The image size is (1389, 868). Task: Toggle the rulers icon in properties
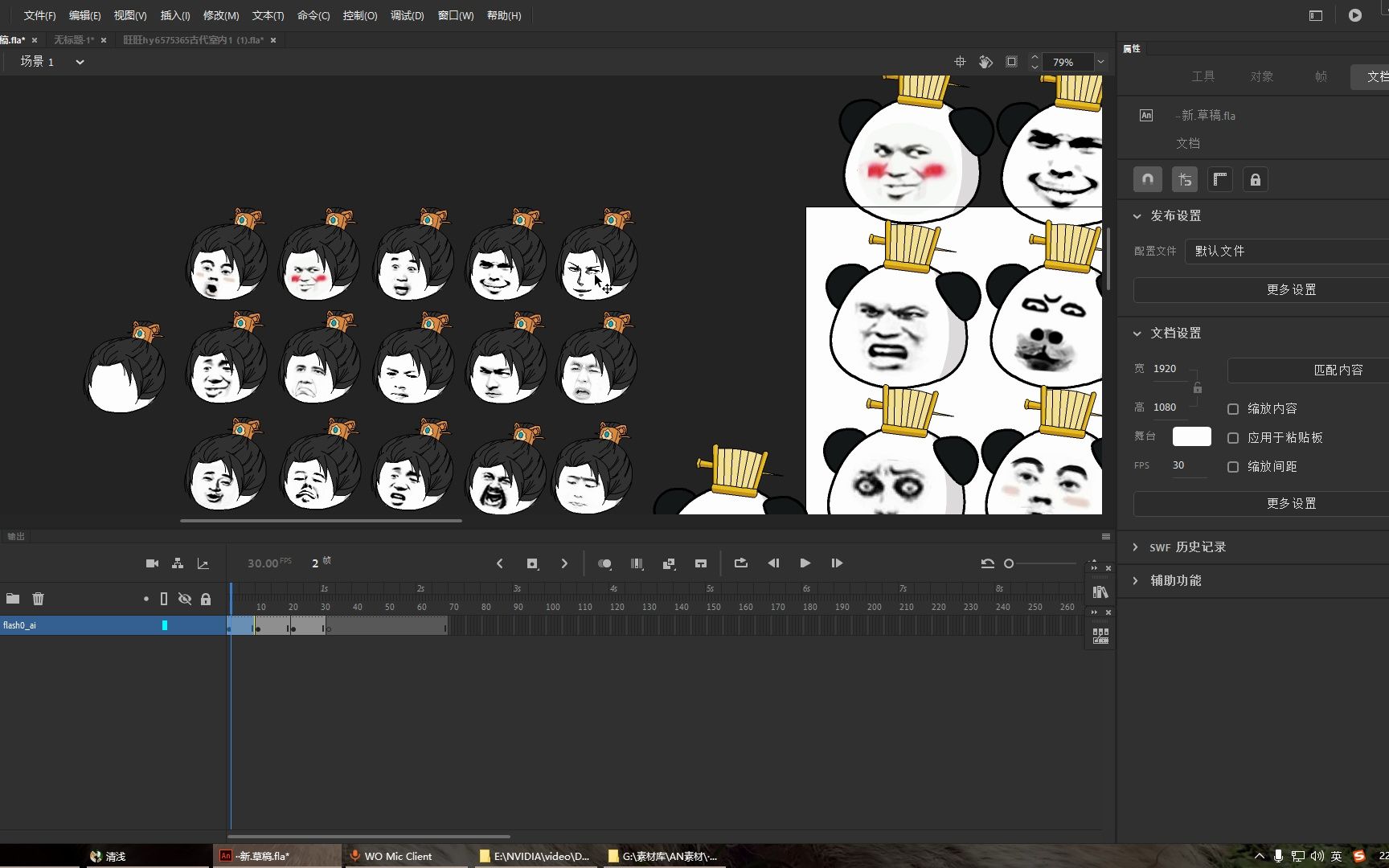[1220, 179]
